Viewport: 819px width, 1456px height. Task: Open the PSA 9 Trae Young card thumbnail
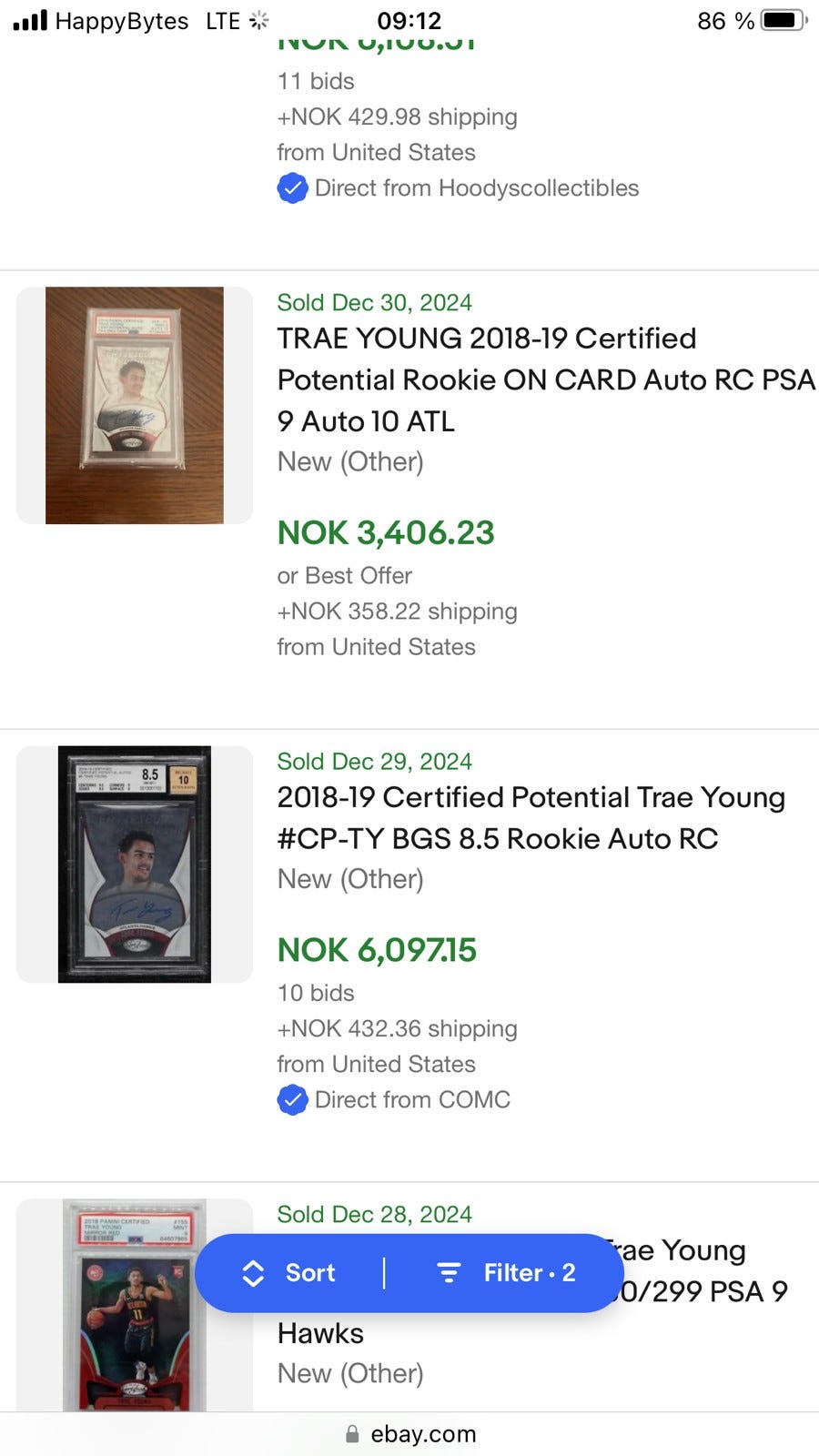(135, 406)
